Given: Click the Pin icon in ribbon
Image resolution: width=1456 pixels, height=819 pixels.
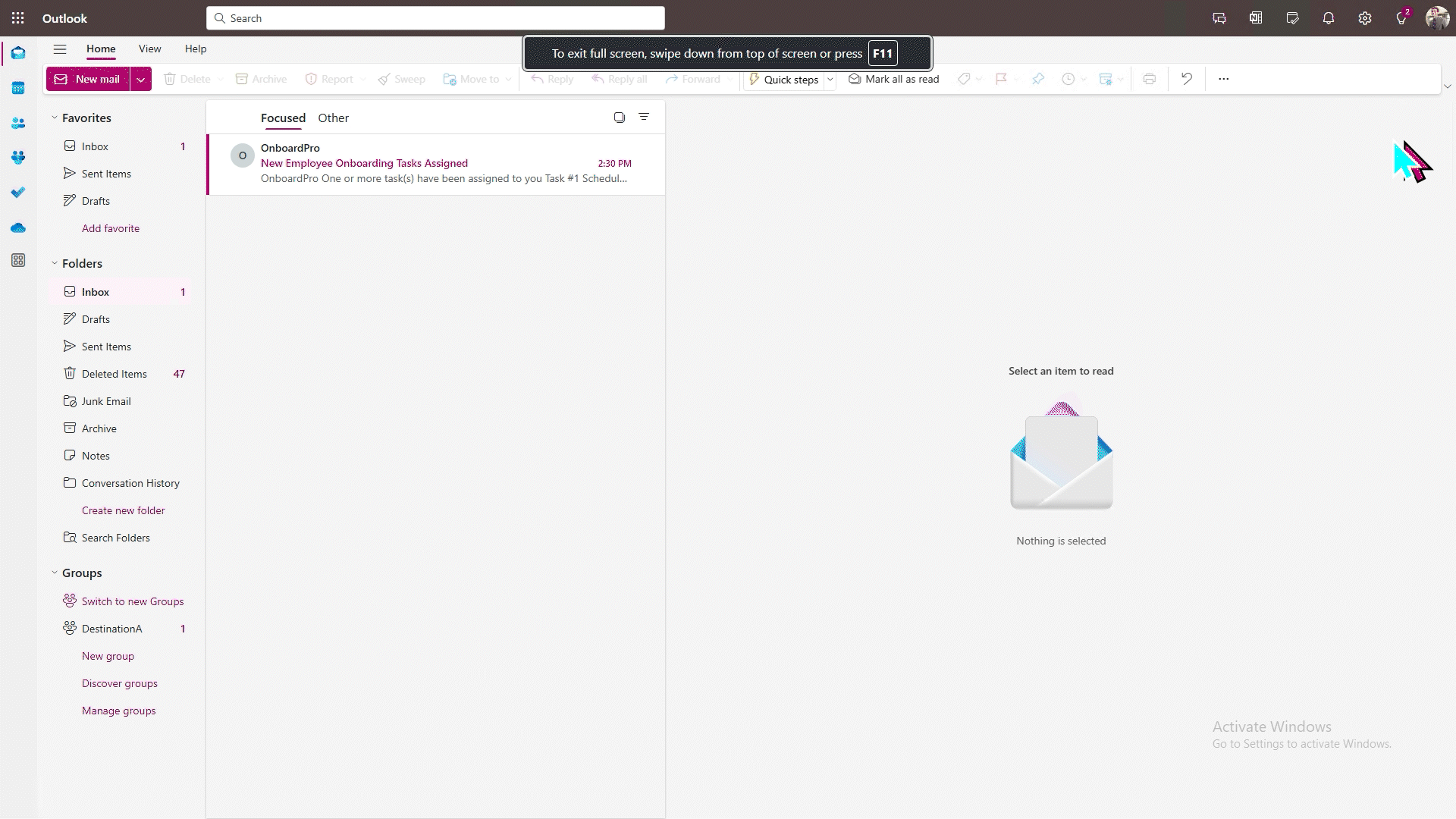Looking at the screenshot, I should [1038, 79].
